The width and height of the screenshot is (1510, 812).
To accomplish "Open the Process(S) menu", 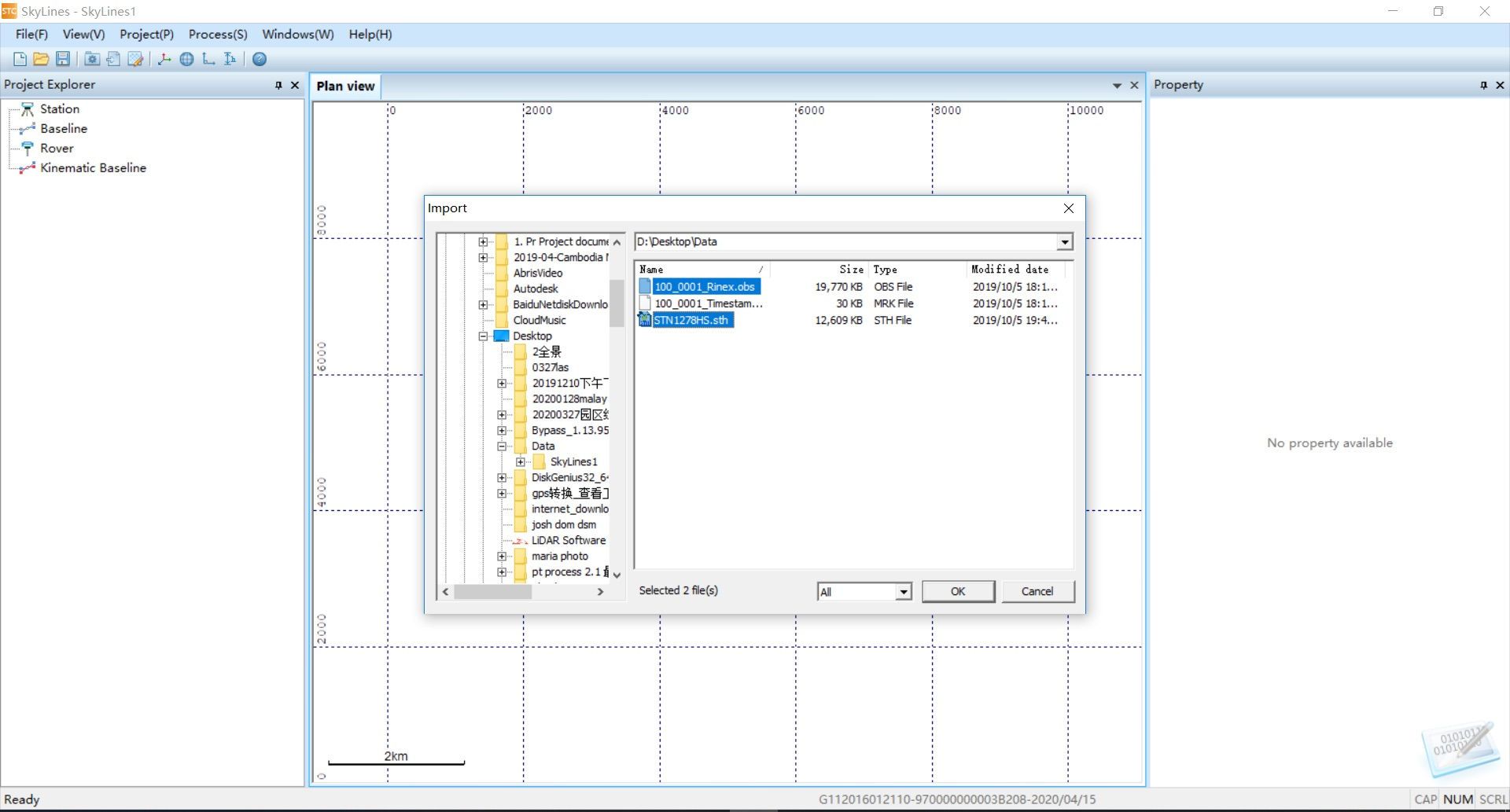I will click(x=218, y=35).
